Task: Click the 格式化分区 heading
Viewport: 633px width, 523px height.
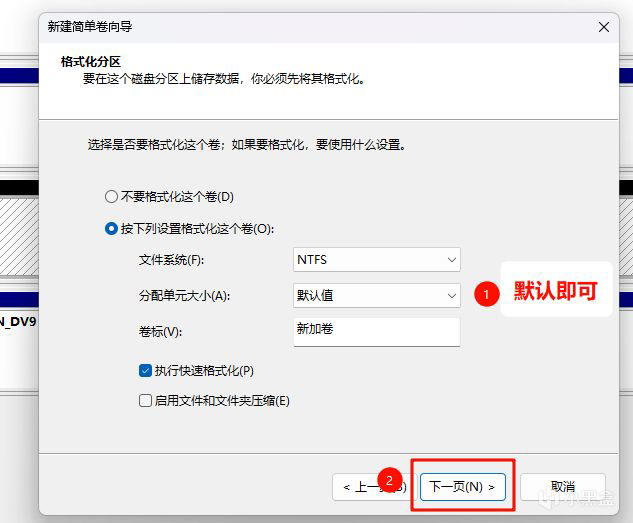Action: tap(90, 62)
